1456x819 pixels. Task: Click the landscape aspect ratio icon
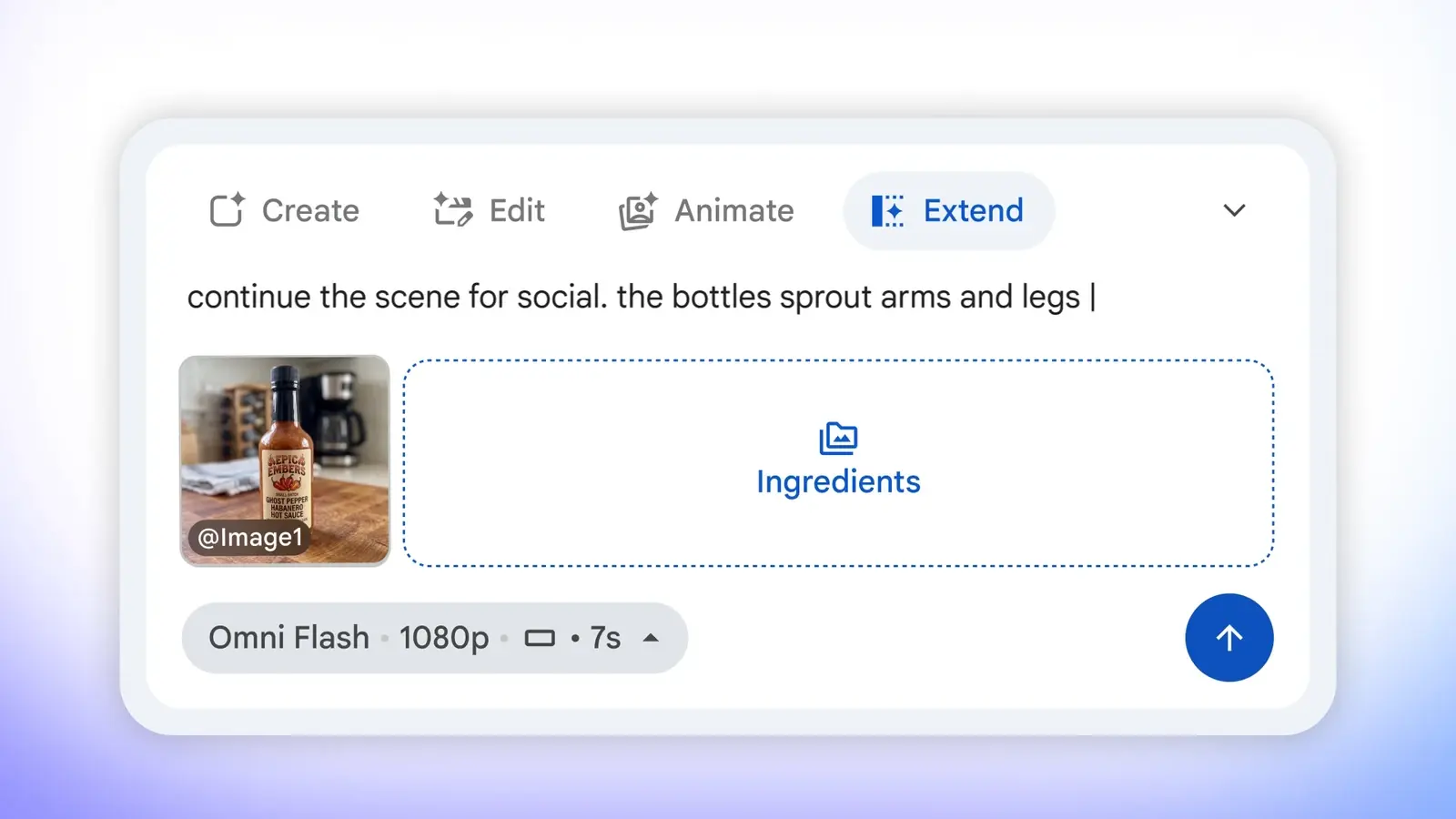pos(540,639)
